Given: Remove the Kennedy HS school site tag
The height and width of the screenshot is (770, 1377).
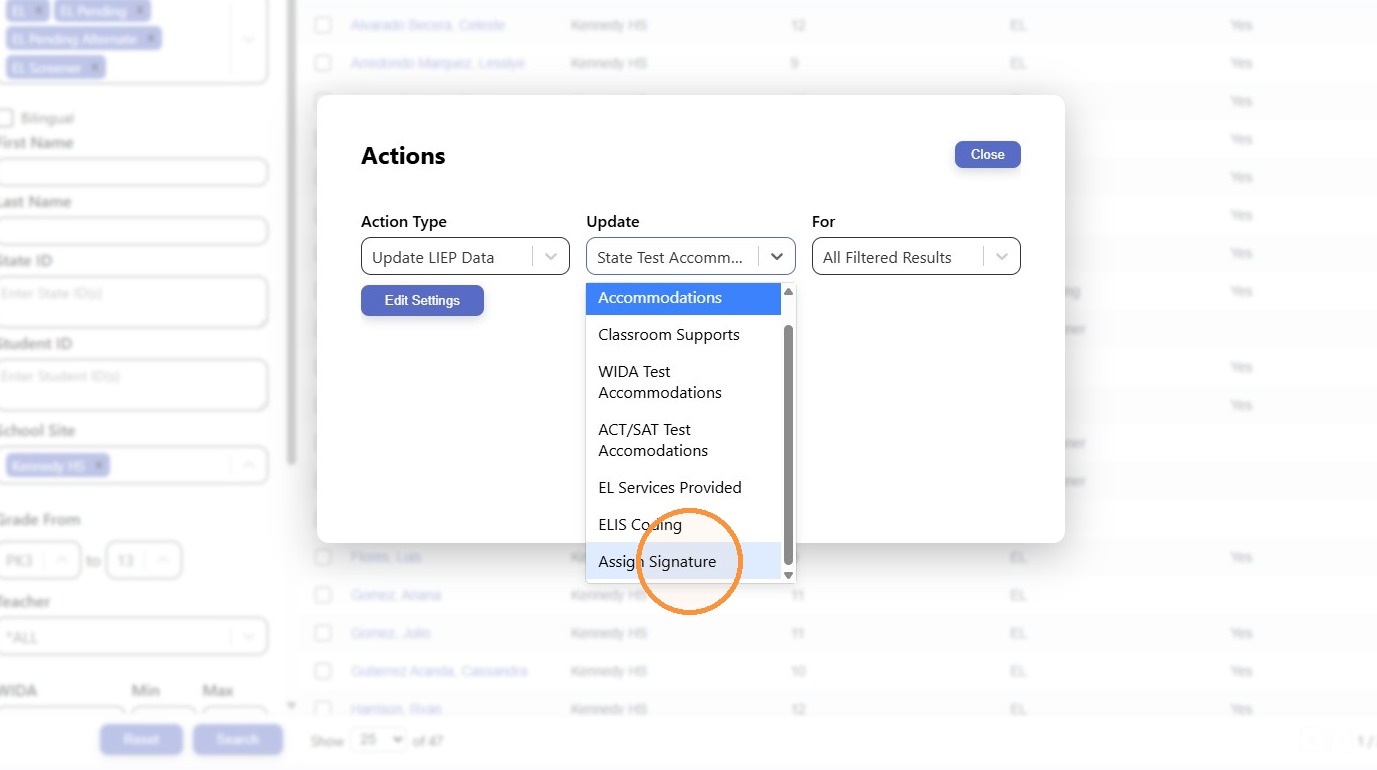Looking at the screenshot, I should click(x=98, y=466).
